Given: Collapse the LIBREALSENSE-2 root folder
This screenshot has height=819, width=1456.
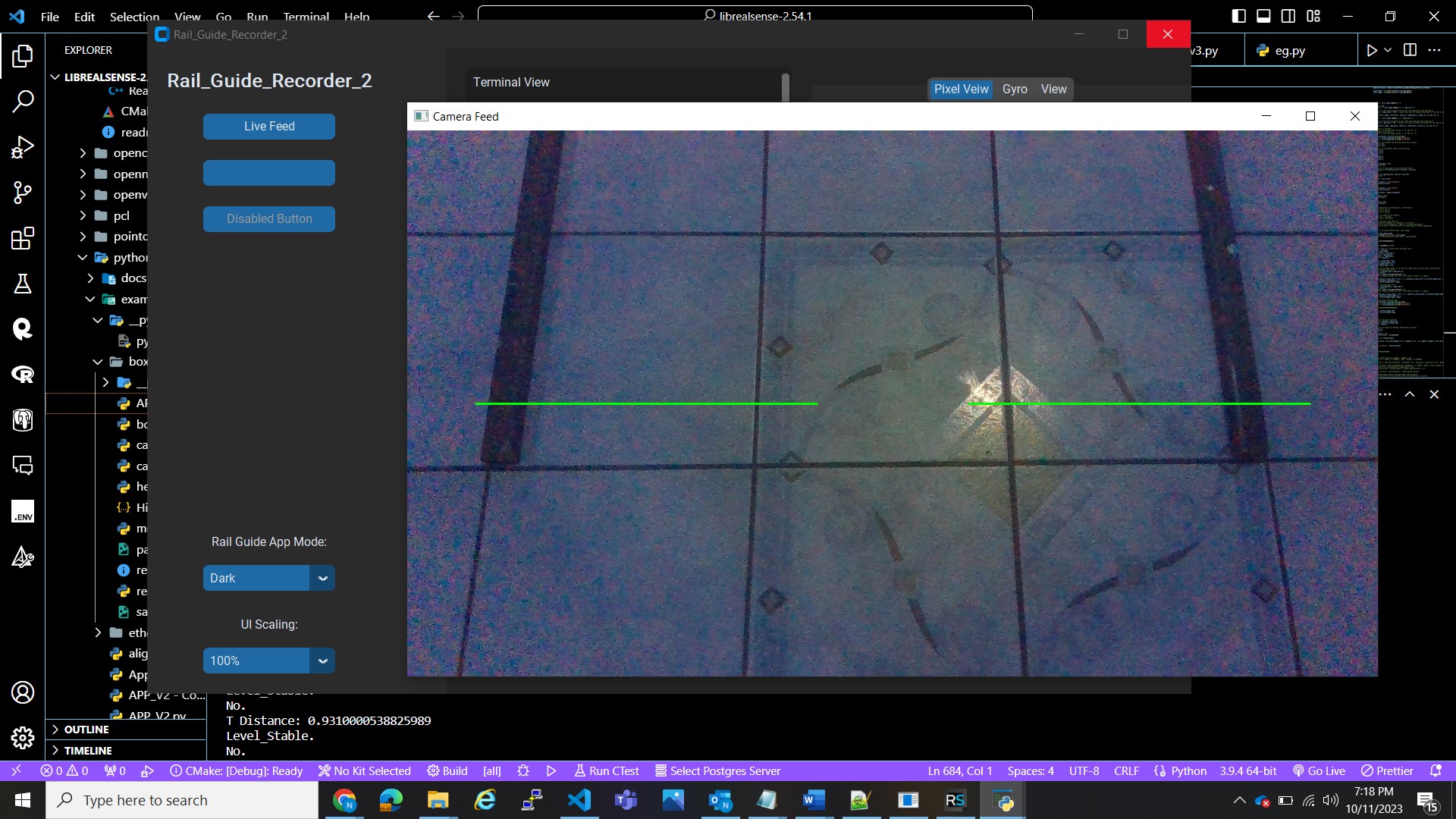Looking at the screenshot, I should pos(99,77).
